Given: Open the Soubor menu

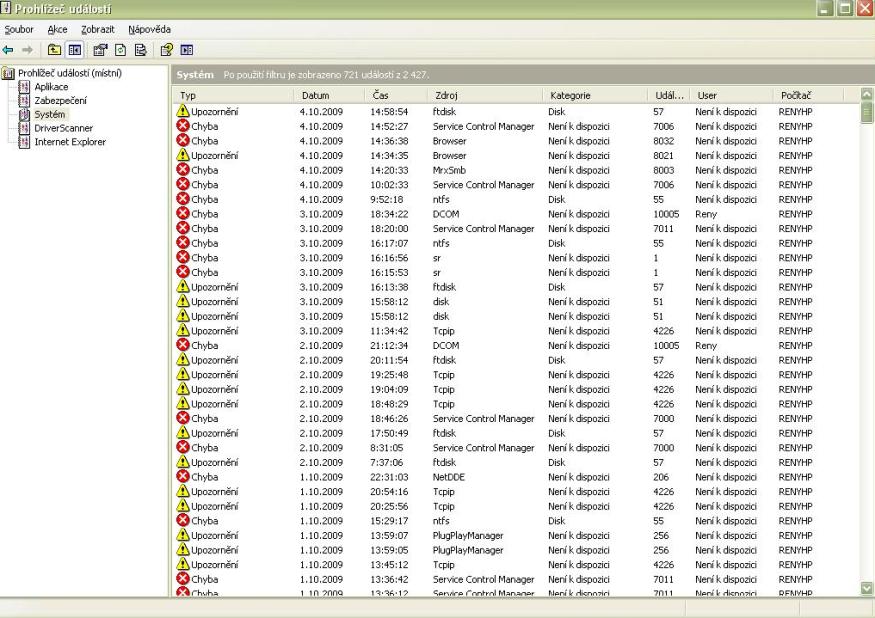Looking at the screenshot, I should pyautogui.click(x=20, y=29).
